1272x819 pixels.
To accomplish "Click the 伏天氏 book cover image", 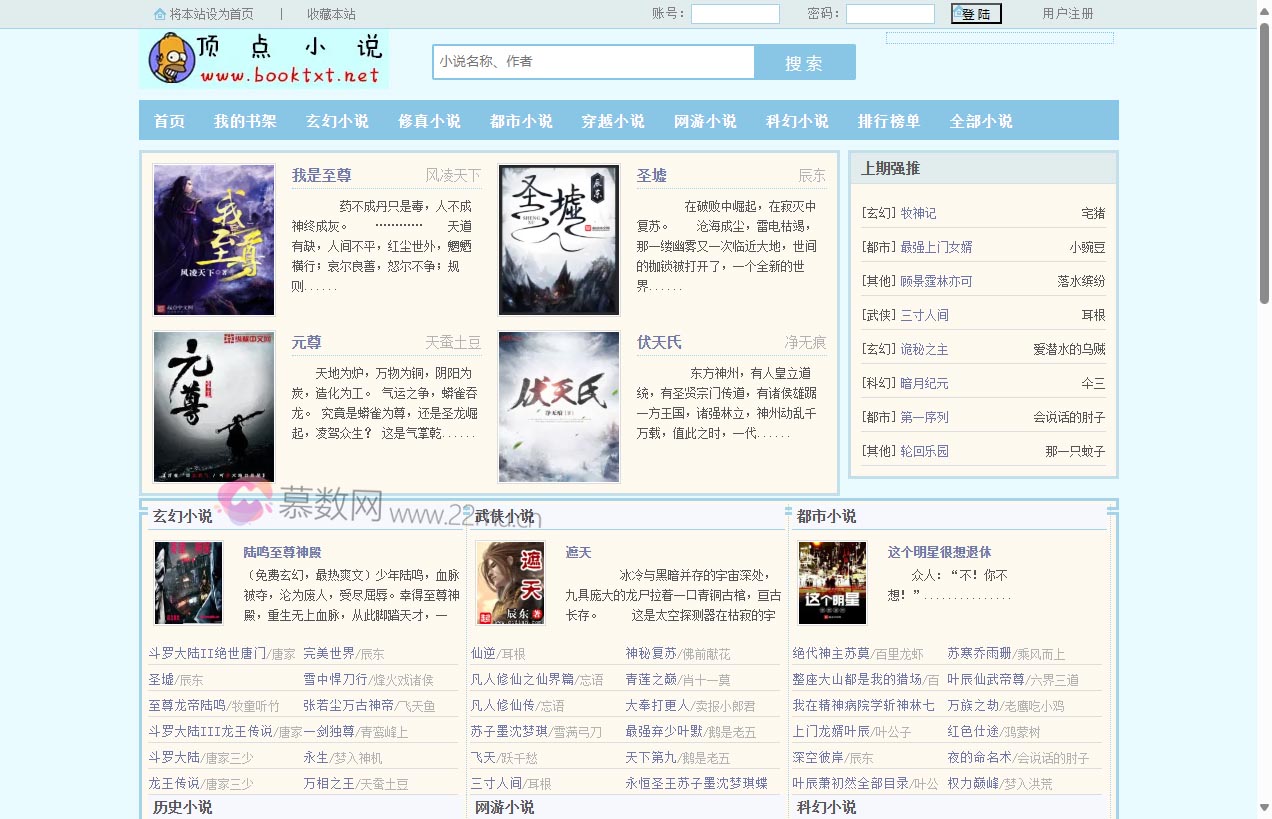I will [x=558, y=407].
